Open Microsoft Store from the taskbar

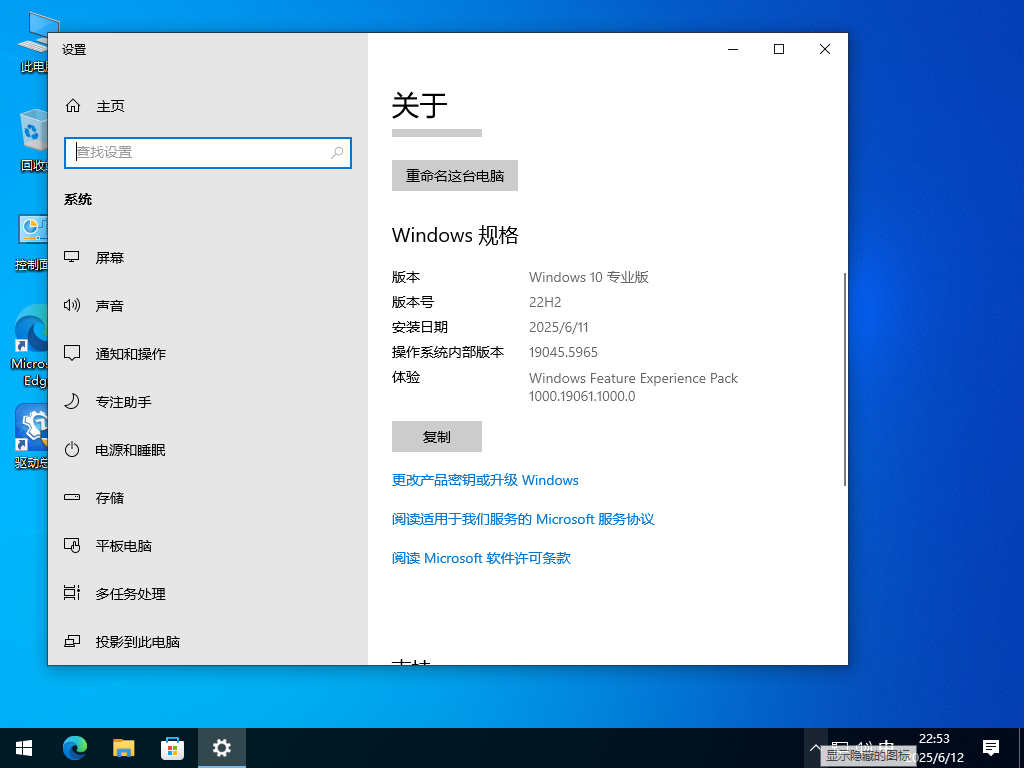(172, 748)
